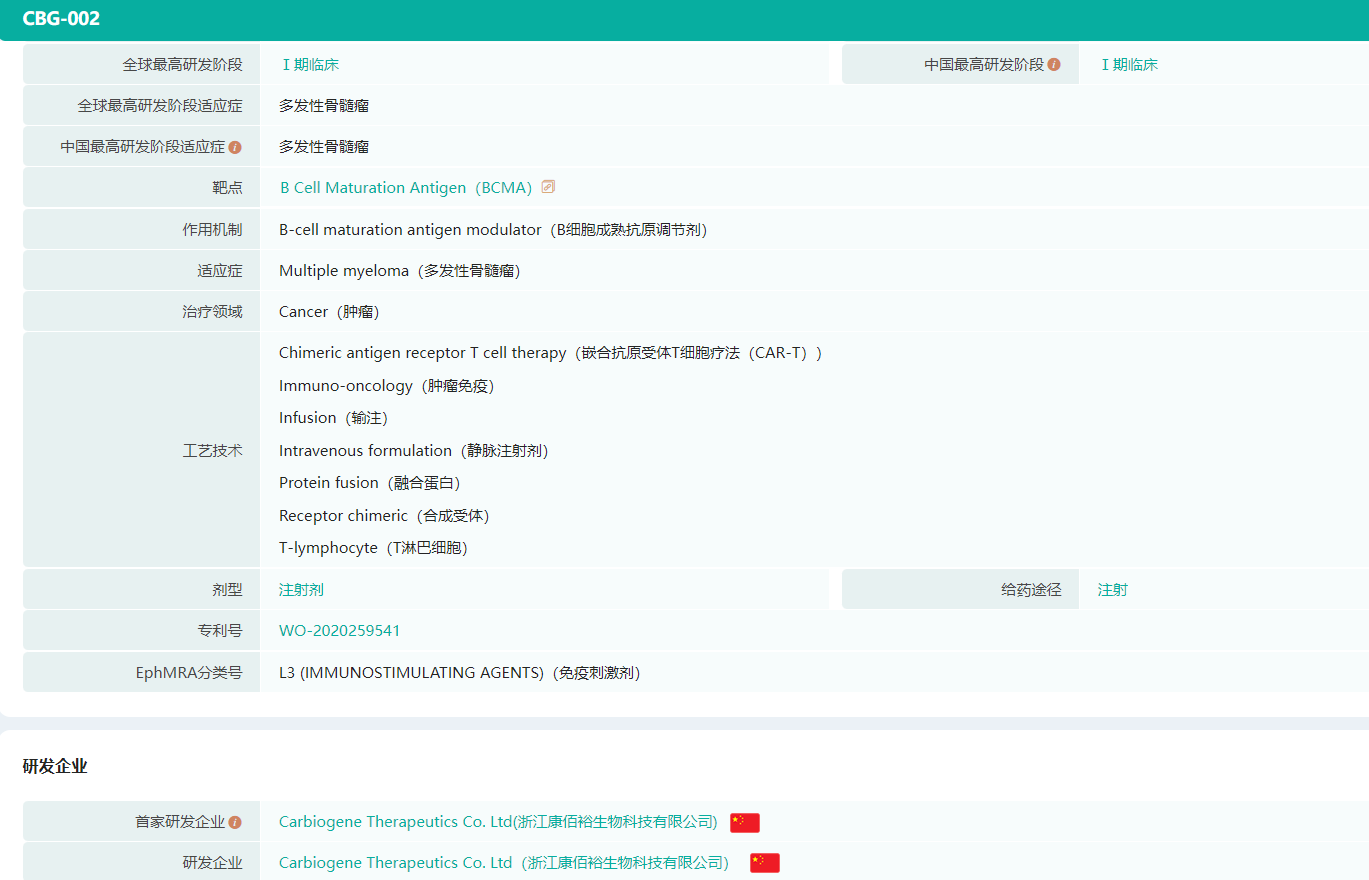Select Chimeric antigen receptor T cell therapy text

click(422, 353)
